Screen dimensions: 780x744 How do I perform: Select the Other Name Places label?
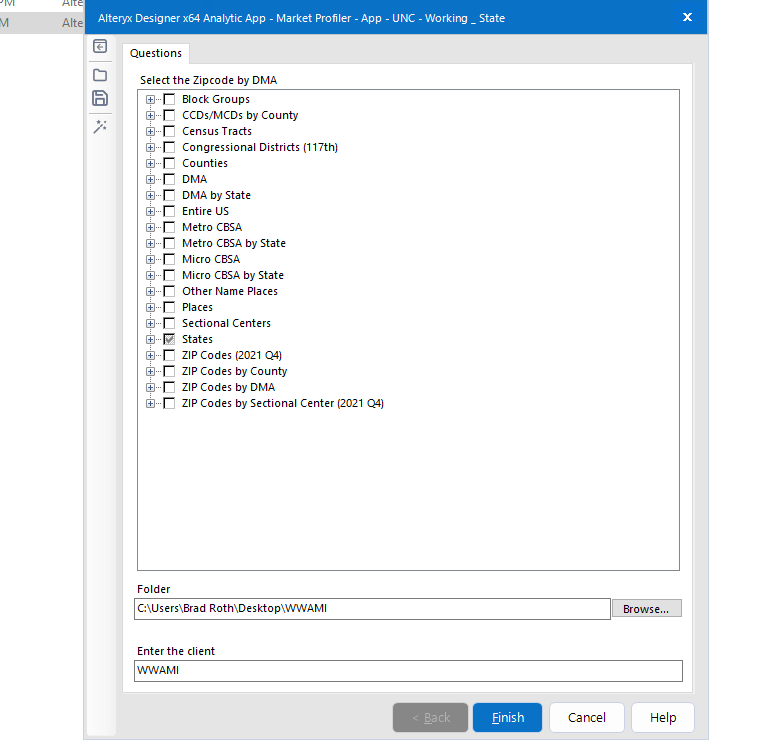click(230, 291)
